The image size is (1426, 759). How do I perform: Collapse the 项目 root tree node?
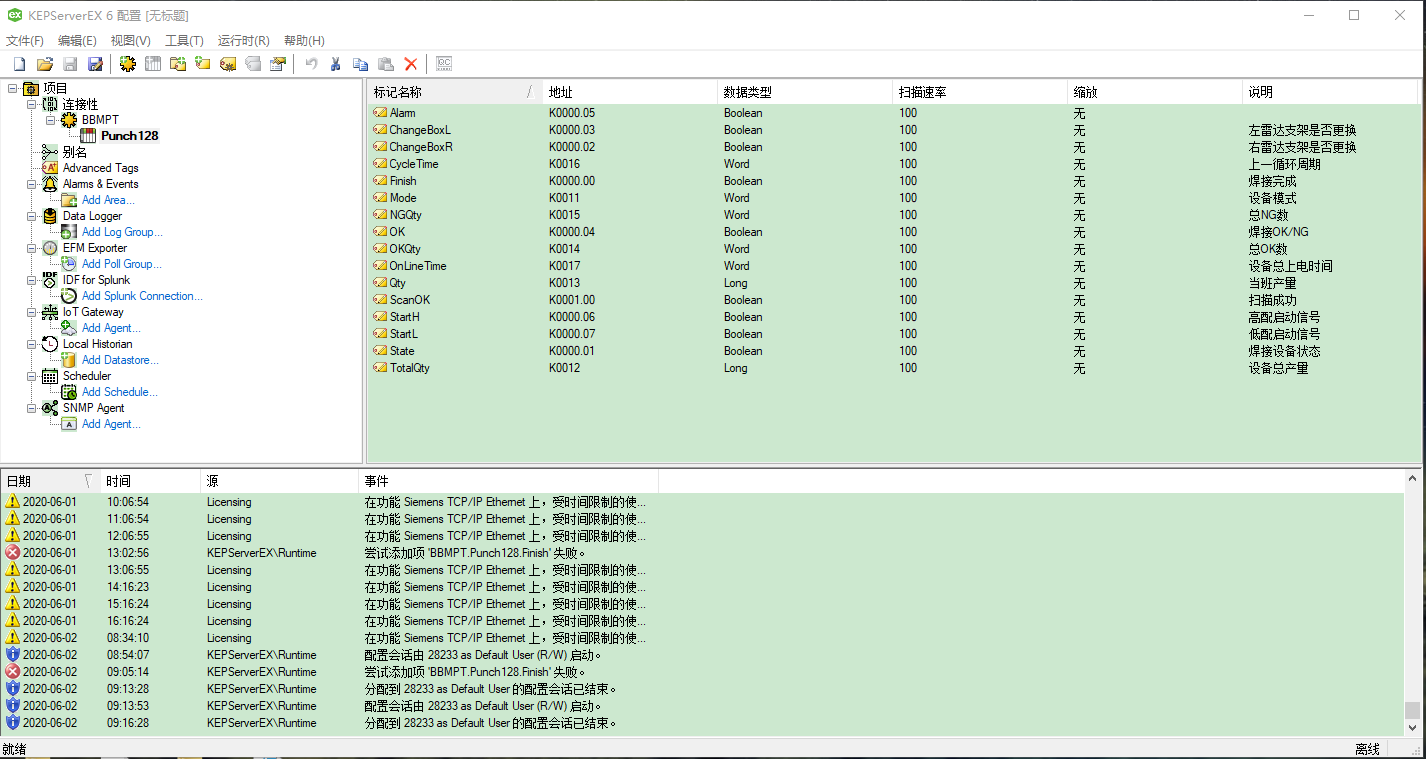[x=13, y=88]
